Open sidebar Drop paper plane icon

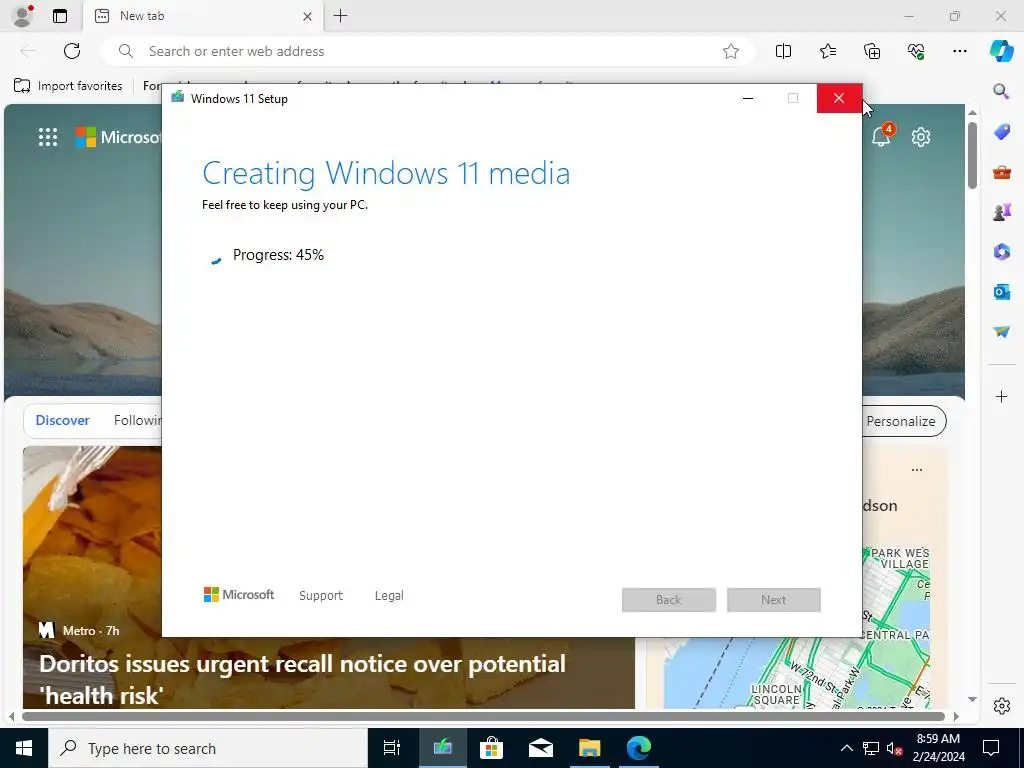[1001, 332]
